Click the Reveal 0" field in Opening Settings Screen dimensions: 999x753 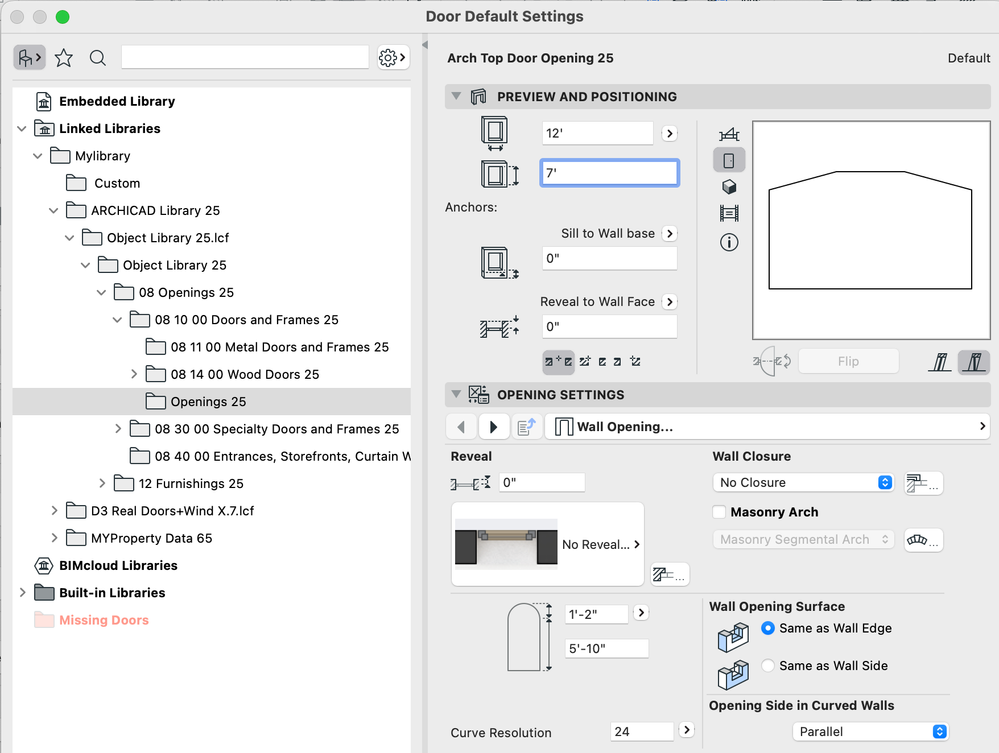click(x=542, y=482)
